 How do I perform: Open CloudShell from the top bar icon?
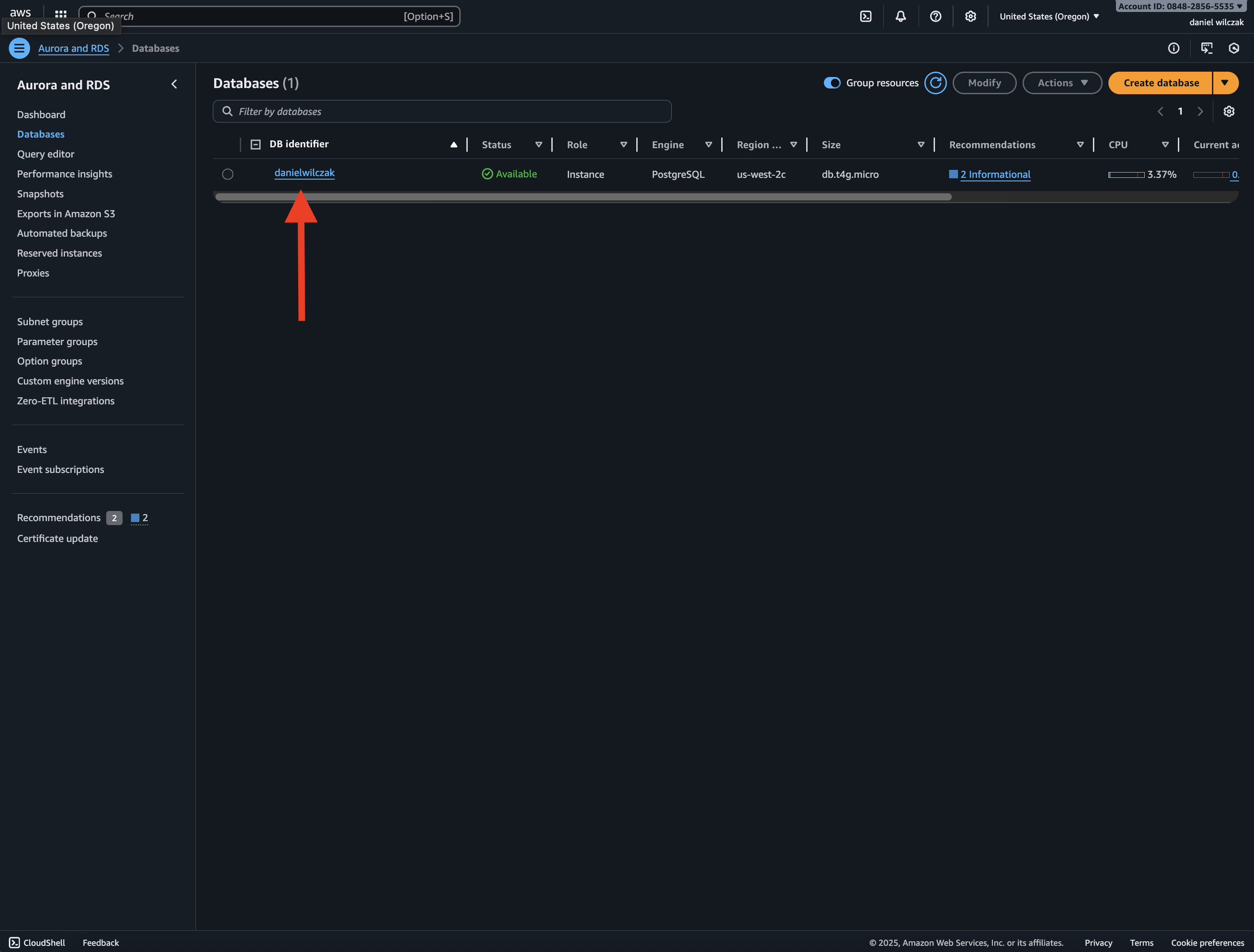[865, 16]
